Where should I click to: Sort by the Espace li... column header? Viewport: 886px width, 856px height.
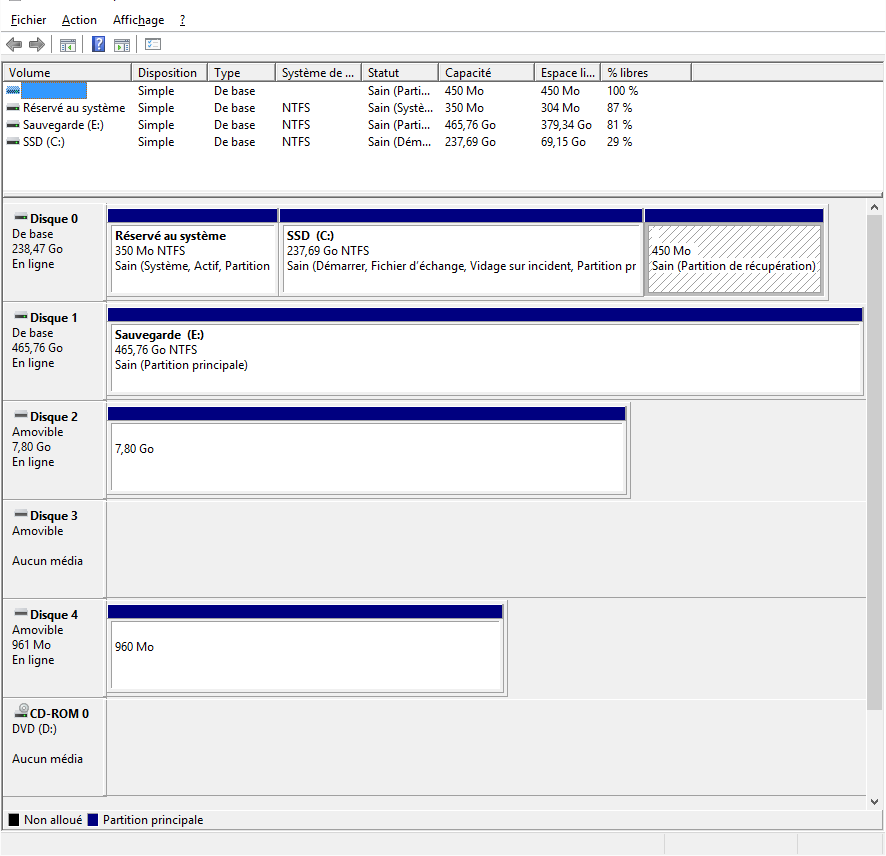pyautogui.click(x=567, y=72)
